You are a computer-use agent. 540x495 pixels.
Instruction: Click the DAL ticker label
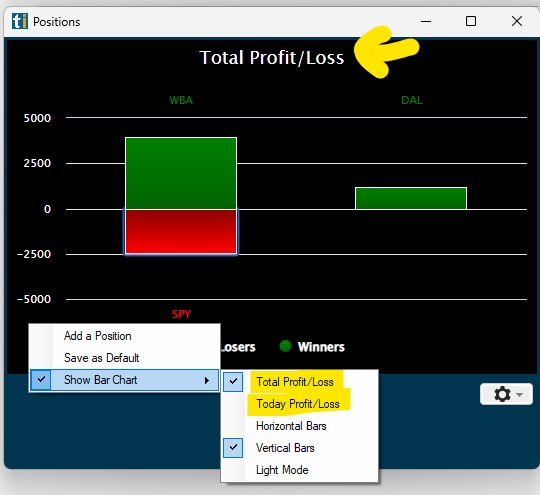point(412,100)
